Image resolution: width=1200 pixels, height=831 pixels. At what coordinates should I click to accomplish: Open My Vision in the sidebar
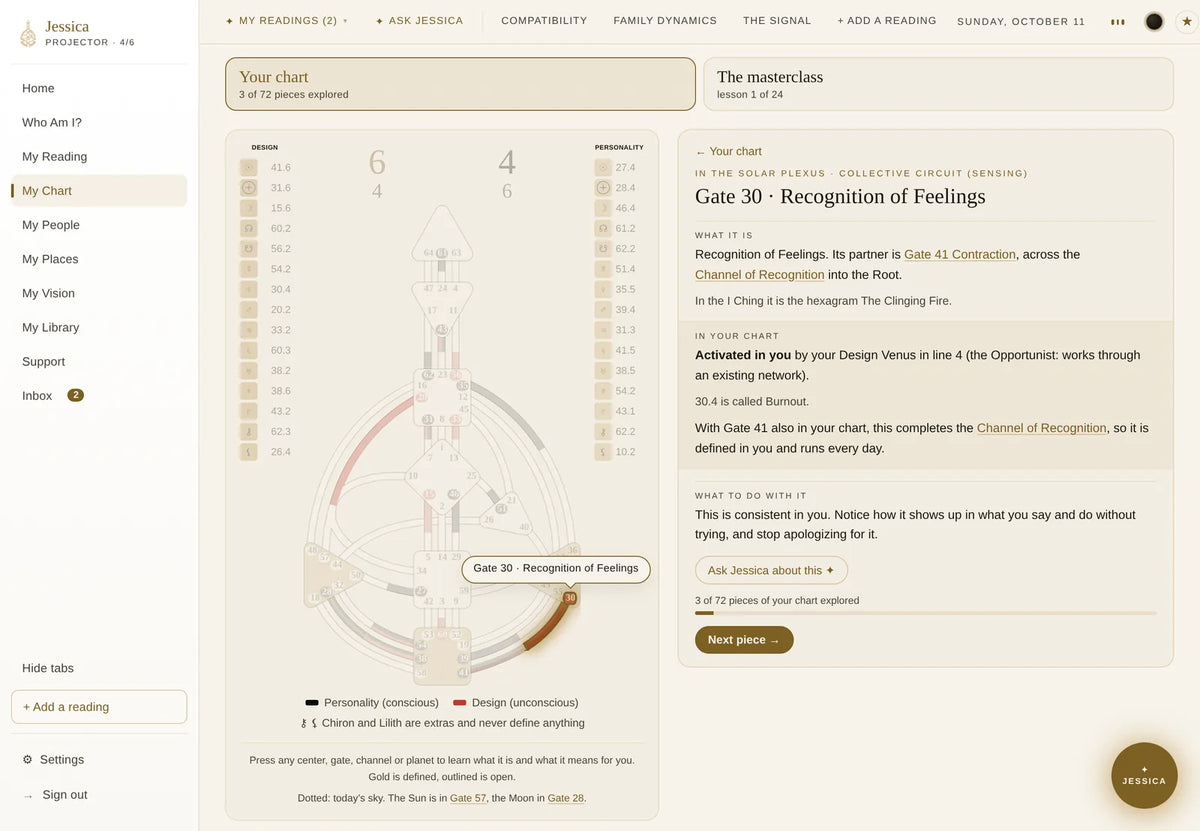[x=99, y=293]
